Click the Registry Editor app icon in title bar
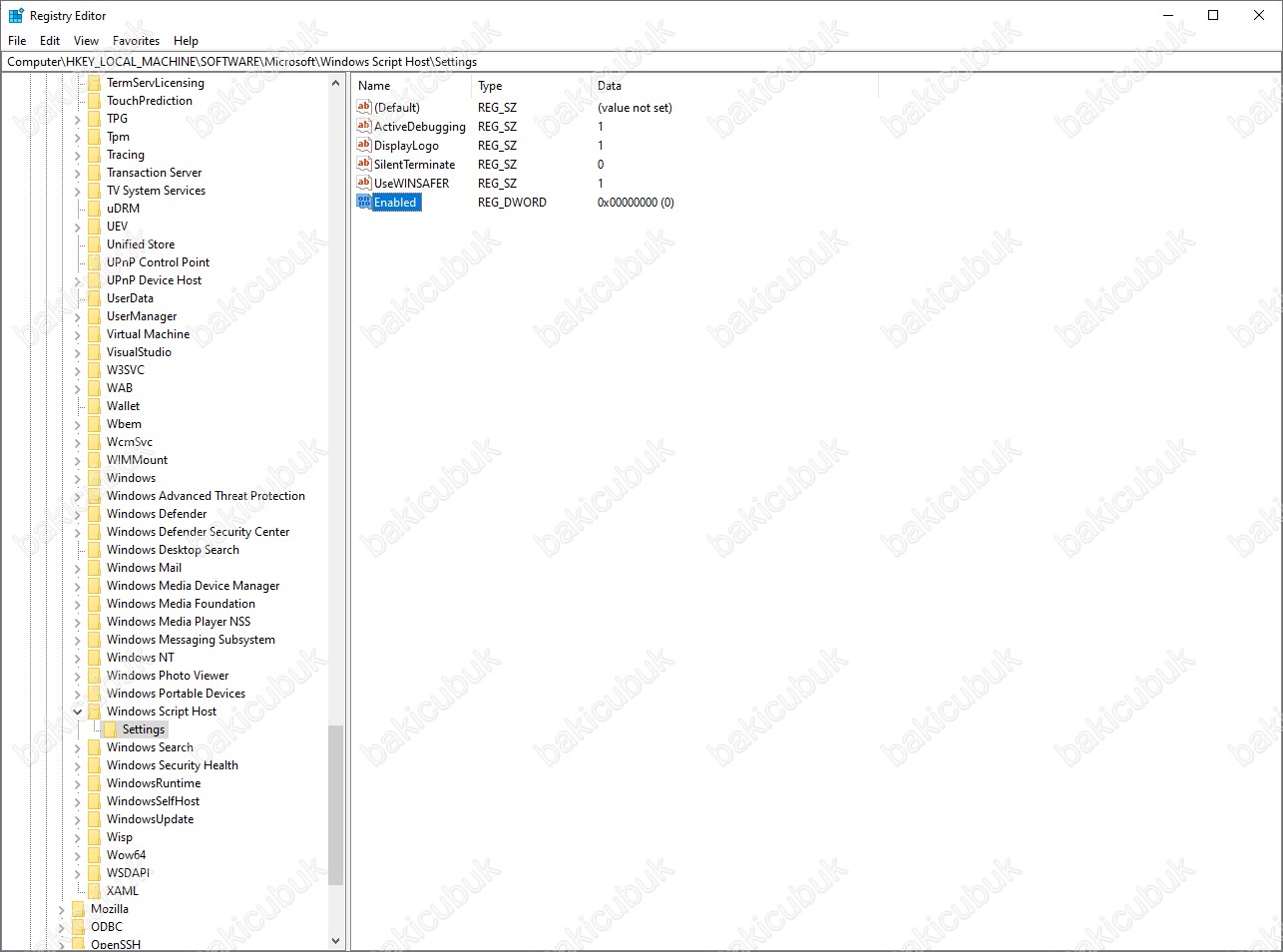The image size is (1283, 952). 16,16
